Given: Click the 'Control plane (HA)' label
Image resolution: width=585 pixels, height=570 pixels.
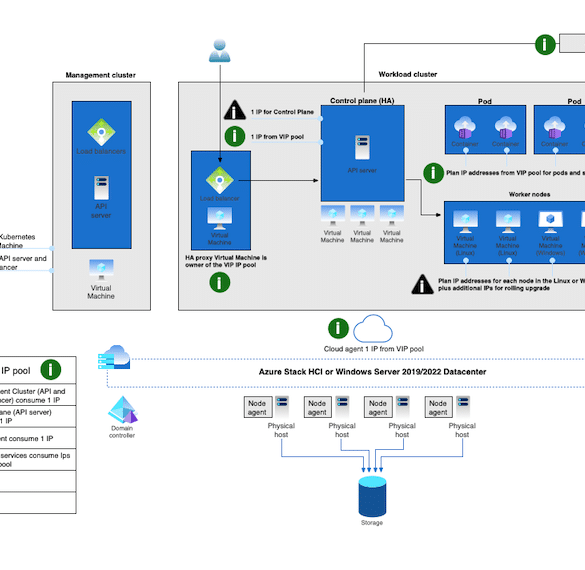Looking at the screenshot, I should (x=362, y=101).
